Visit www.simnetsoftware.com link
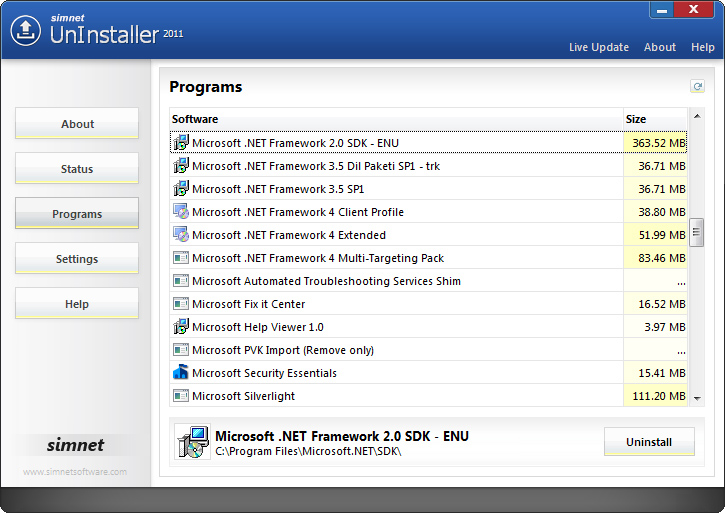Screen dimensions: 725x513 coord(75,472)
